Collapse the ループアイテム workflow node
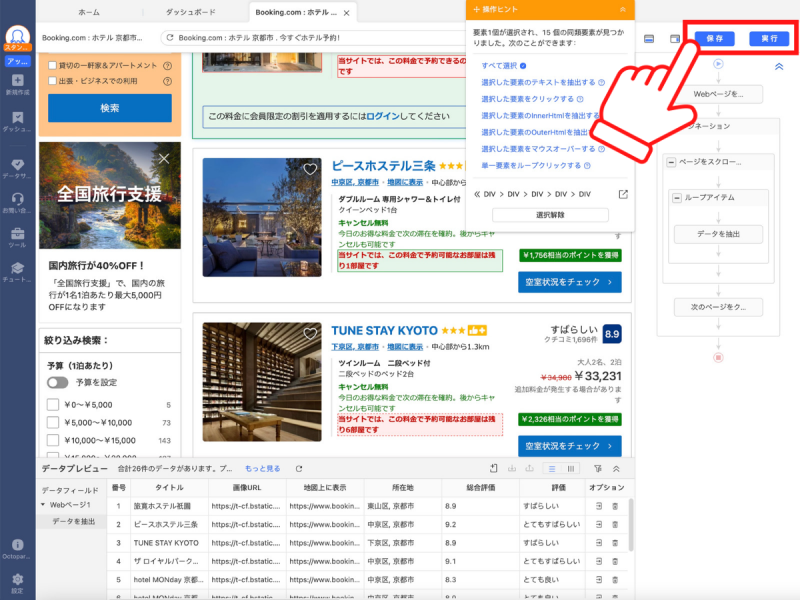This screenshot has width=800, height=600. (677, 198)
